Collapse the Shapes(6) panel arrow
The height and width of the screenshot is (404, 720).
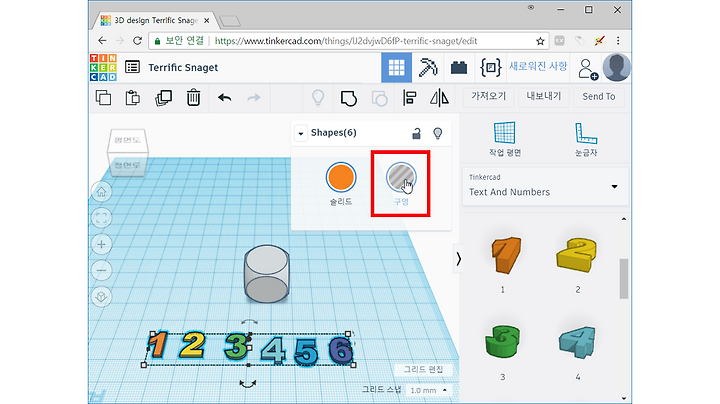pos(301,134)
